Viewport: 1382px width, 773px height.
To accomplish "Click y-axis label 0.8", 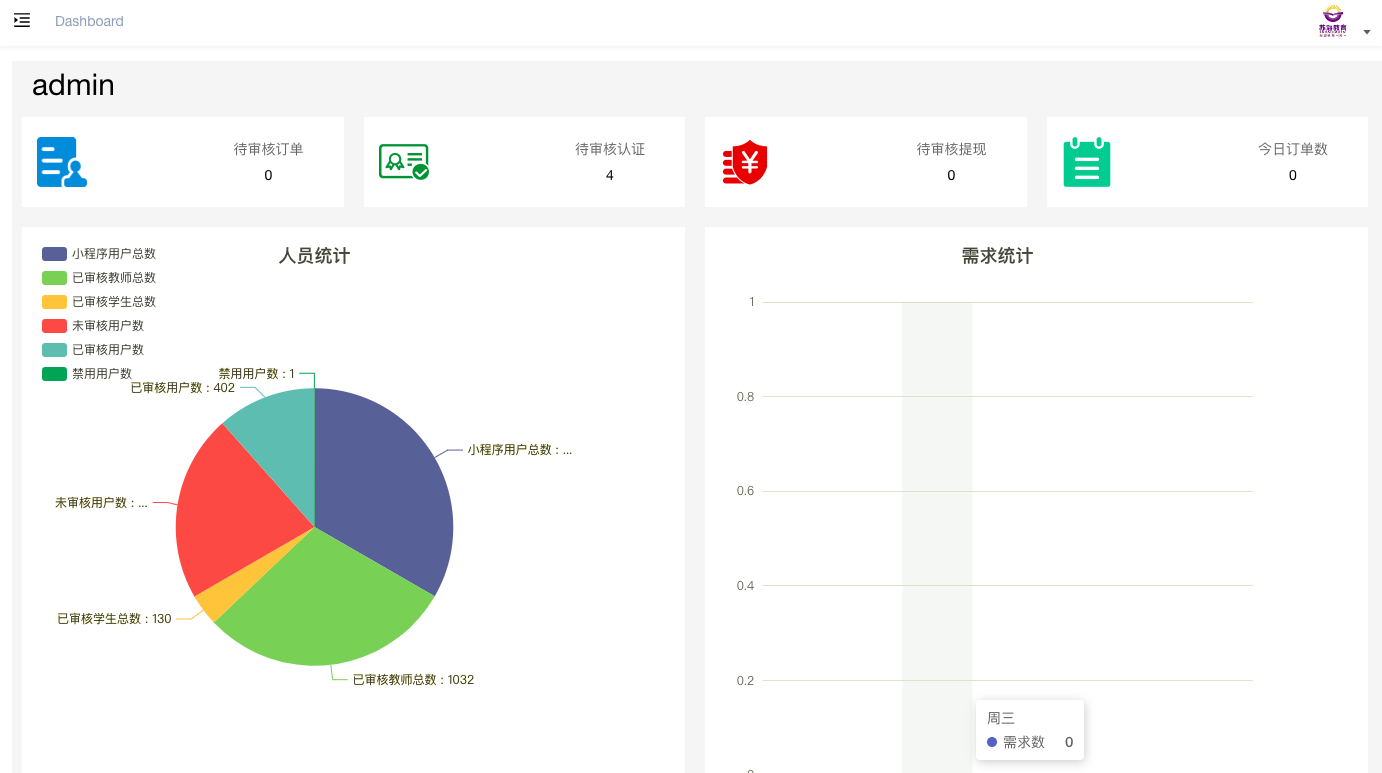I will pyautogui.click(x=746, y=397).
